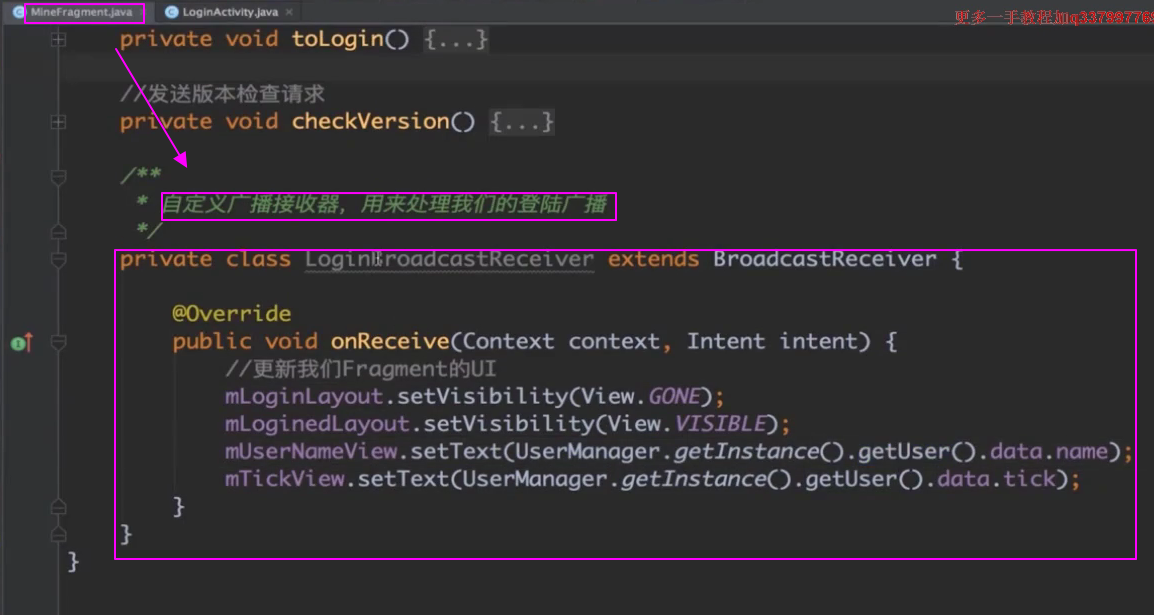This screenshot has width=1154, height=615.
Task: Collapse the LoginBroadcastReceiver class fold marker
Action: tap(58, 259)
